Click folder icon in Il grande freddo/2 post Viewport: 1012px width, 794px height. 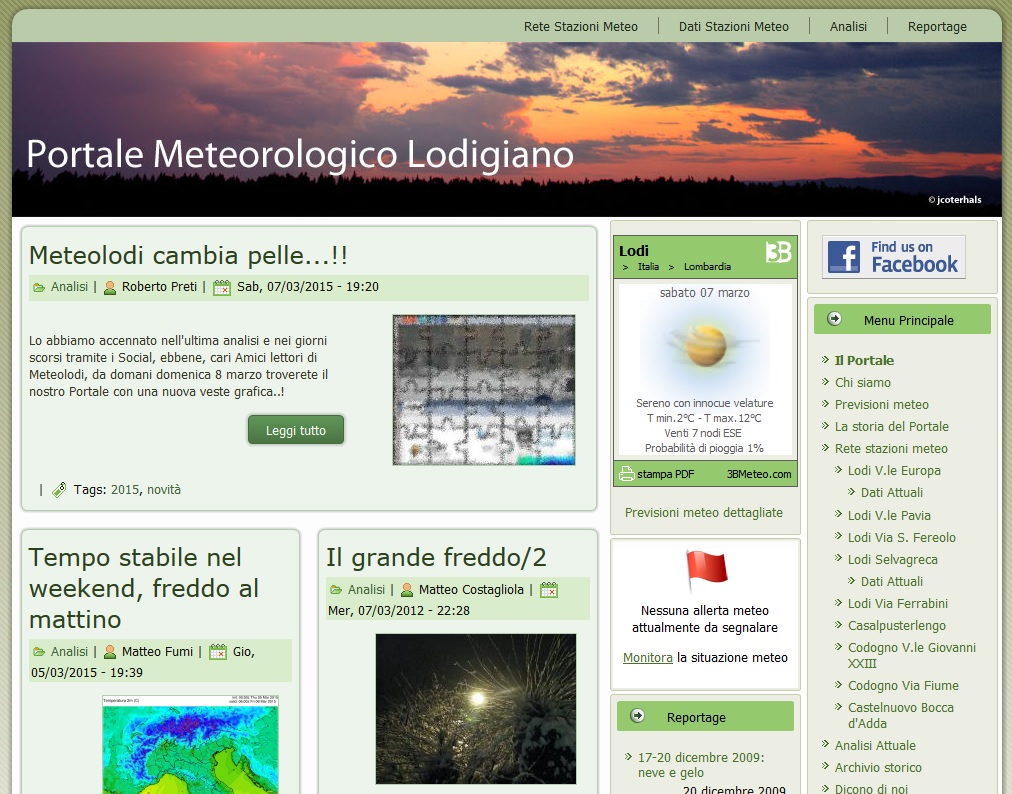(x=336, y=590)
